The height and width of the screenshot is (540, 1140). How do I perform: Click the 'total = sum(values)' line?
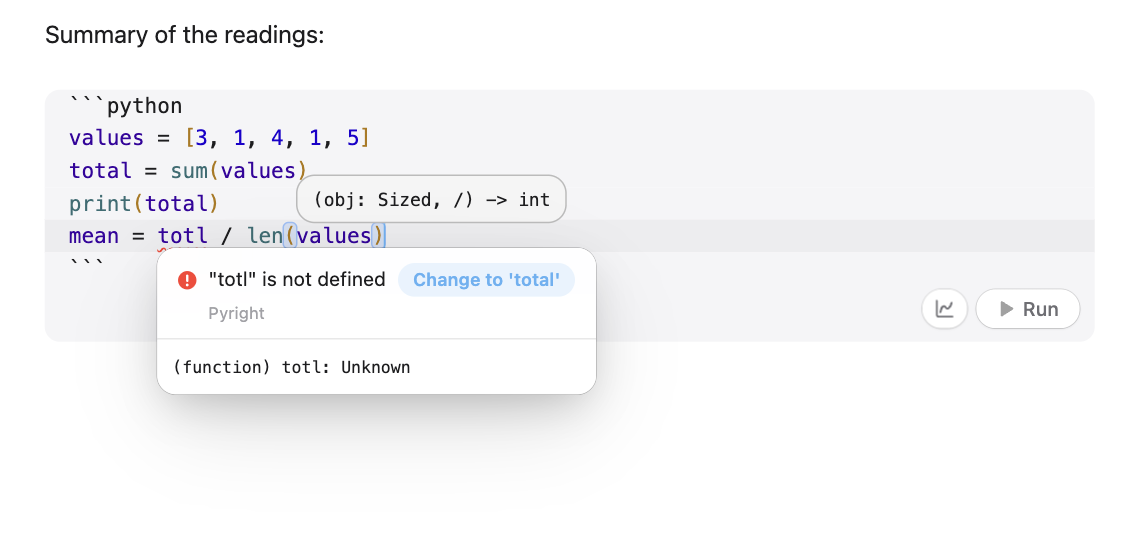[188, 171]
